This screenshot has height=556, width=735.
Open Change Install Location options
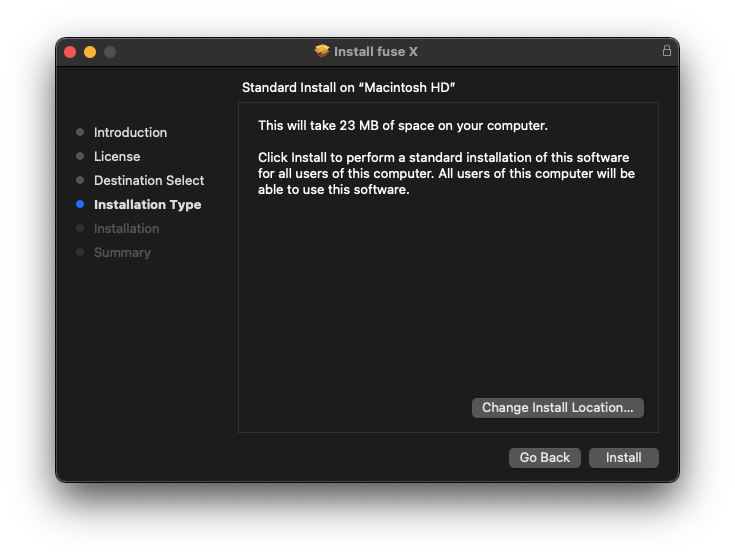(x=558, y=408)
